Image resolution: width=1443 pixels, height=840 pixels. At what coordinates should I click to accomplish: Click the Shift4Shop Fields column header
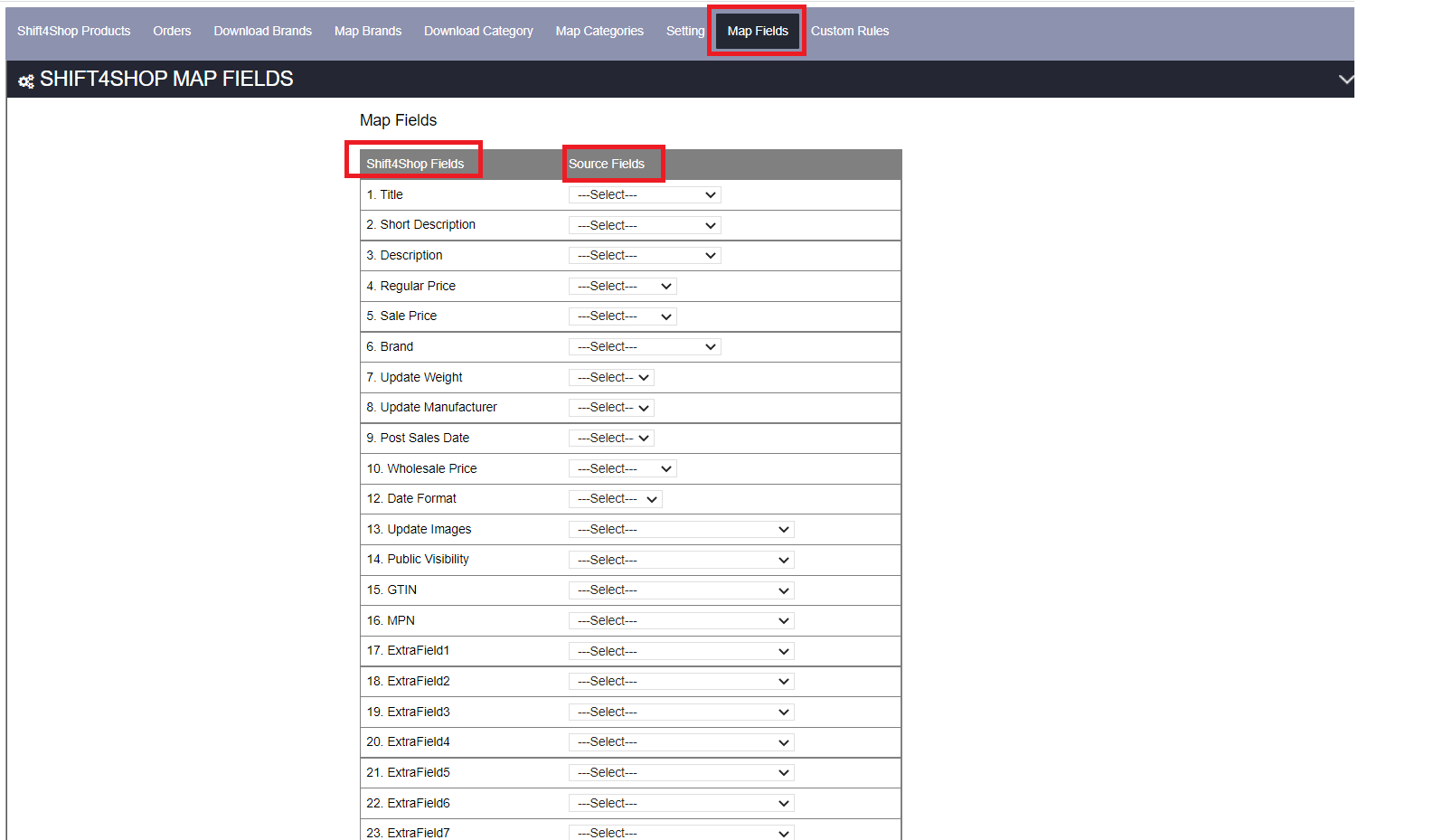415,164
